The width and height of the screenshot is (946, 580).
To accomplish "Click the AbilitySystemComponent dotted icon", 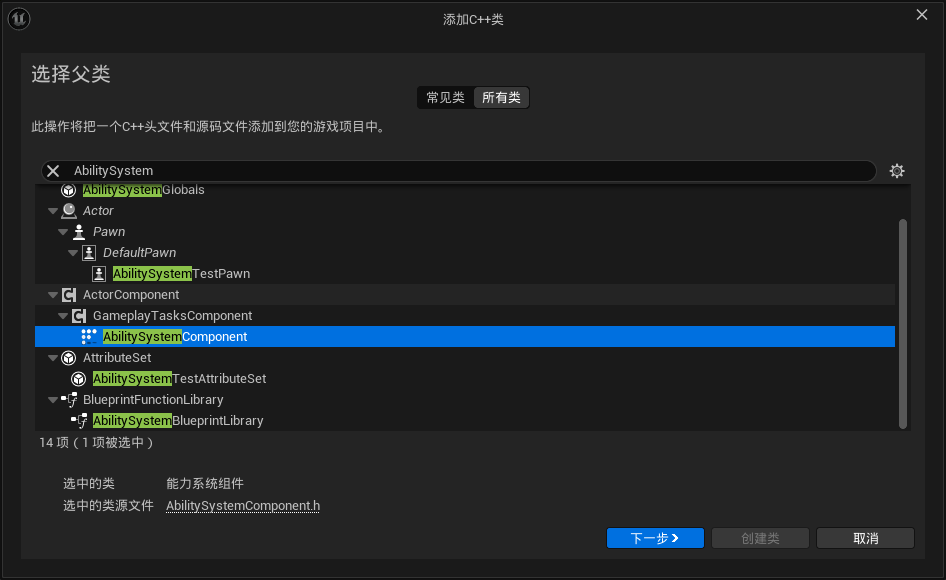I will tap(89, 337).
